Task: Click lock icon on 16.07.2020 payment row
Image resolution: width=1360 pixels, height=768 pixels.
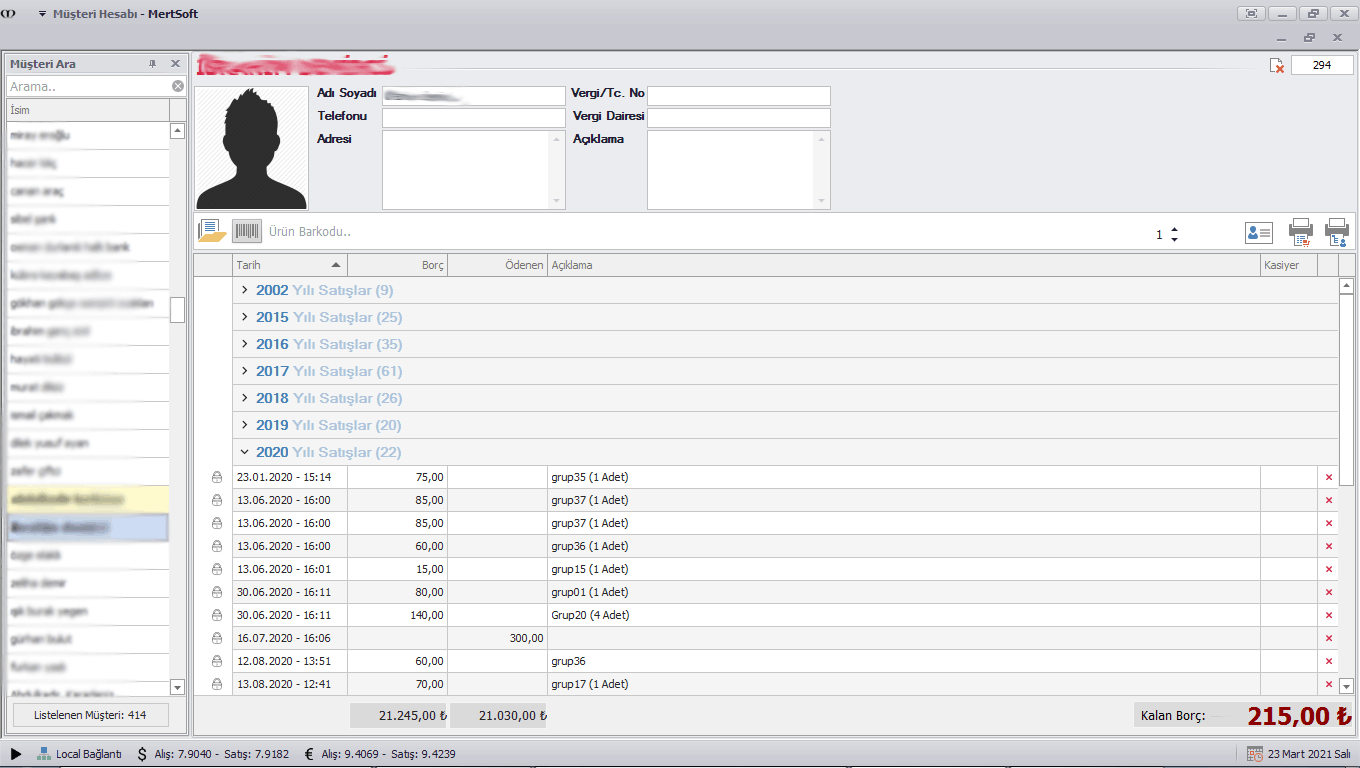Action: coord(217,639)
